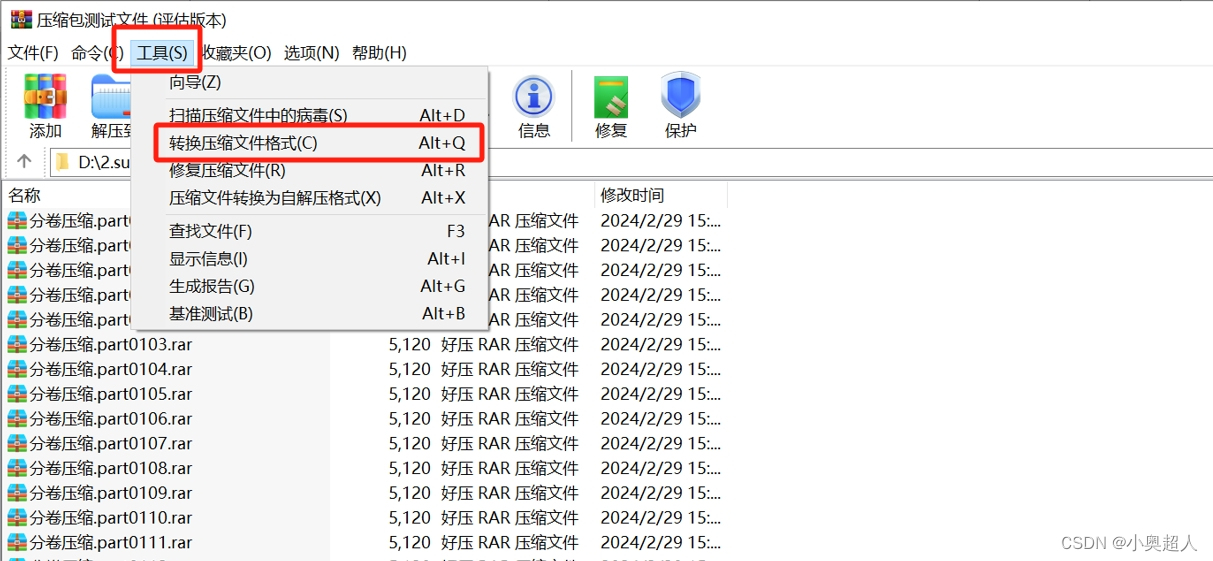The image size is (1213, 561).
Task: Click the archive icon of part0108.rar
Action: point(17,468)
